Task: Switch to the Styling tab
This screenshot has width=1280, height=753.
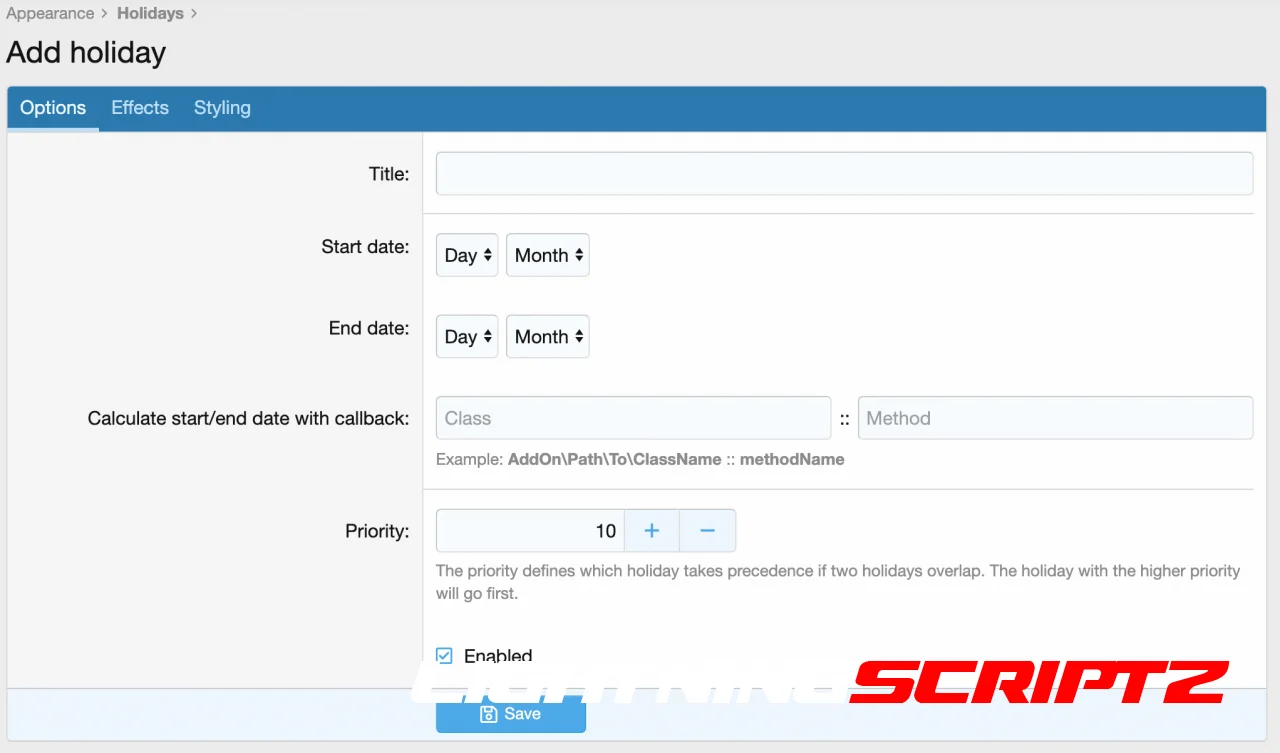Action: point(222,108)
